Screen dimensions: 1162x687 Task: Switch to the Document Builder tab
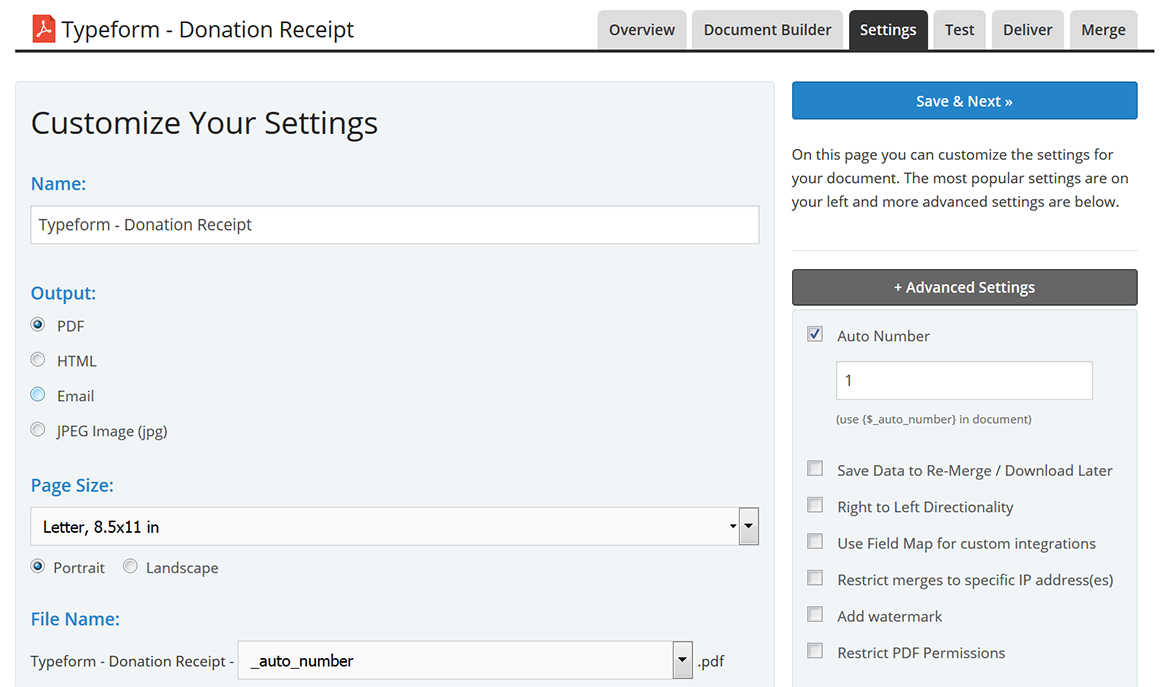click(x=767, y=30)
